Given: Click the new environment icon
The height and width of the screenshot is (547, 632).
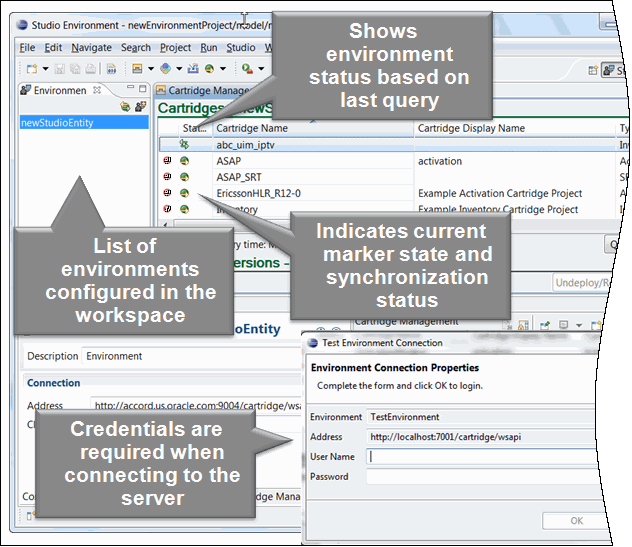Looking at the screenshot, I should coord(141,107).
